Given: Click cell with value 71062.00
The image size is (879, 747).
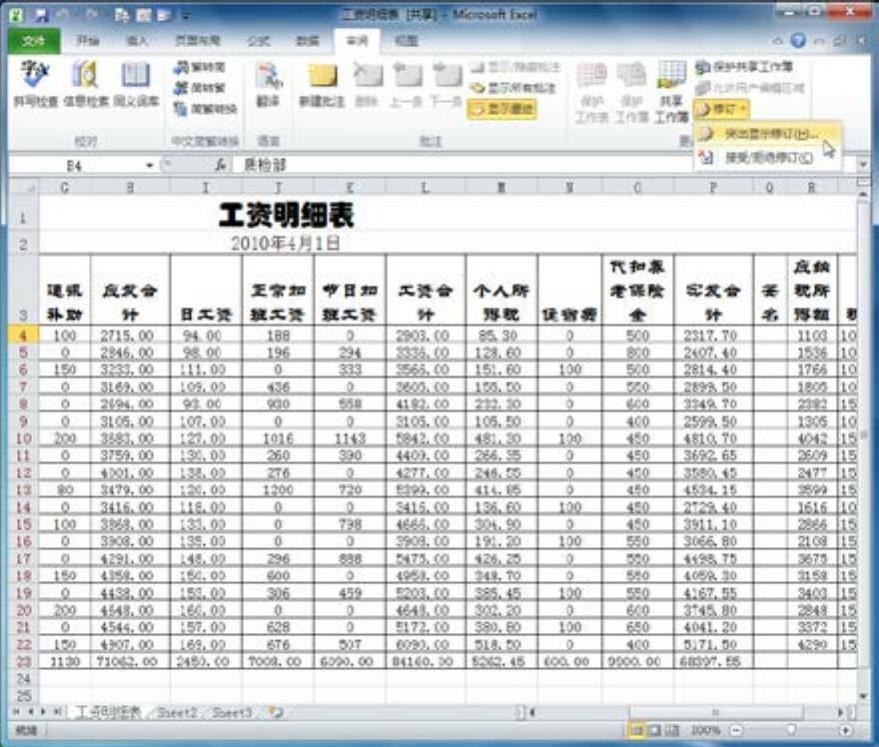Looking at the screenshot, I should 130,661.
